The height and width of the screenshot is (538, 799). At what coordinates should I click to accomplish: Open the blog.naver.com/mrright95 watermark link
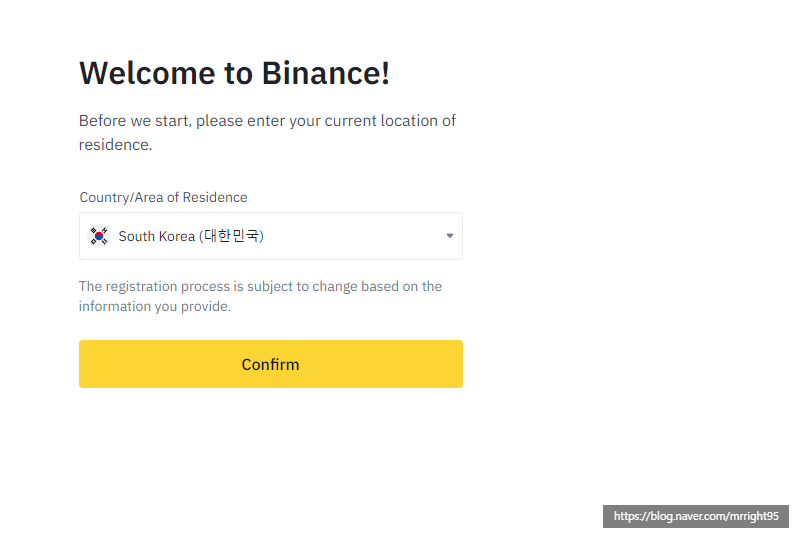[696, 516]
